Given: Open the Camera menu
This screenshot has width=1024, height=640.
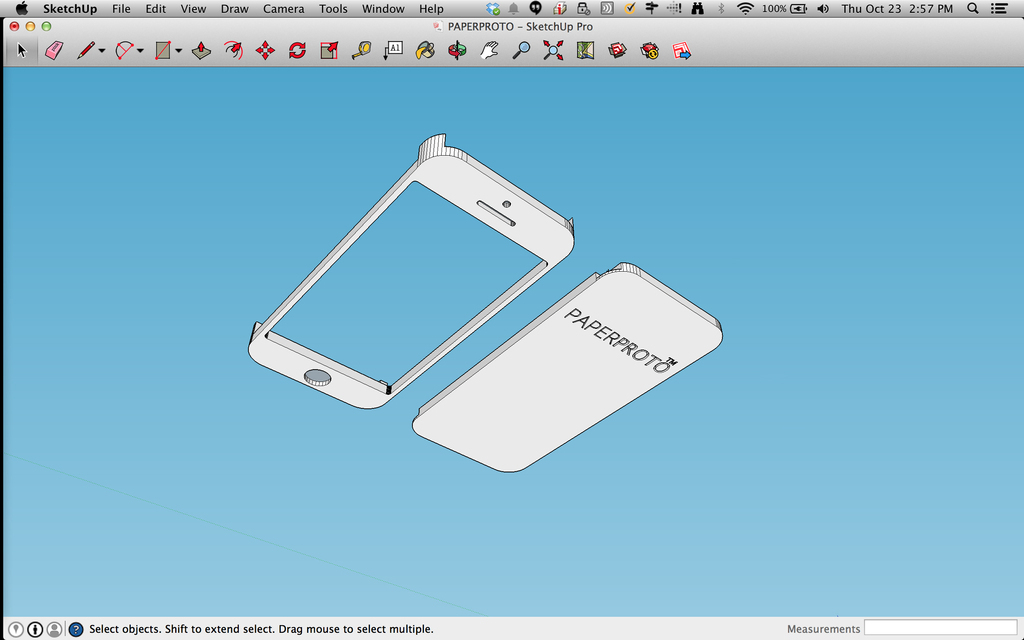Looking at the screenshot, I should pos(283,9).
